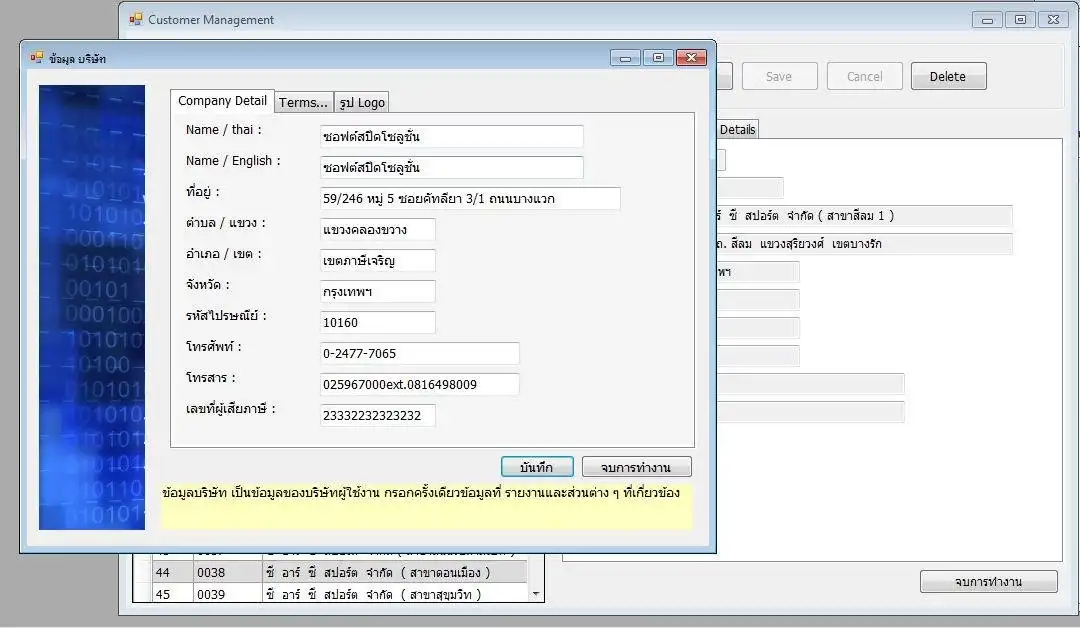
Task: Maximize the company info dialog
Action: (x=658, y=58)
